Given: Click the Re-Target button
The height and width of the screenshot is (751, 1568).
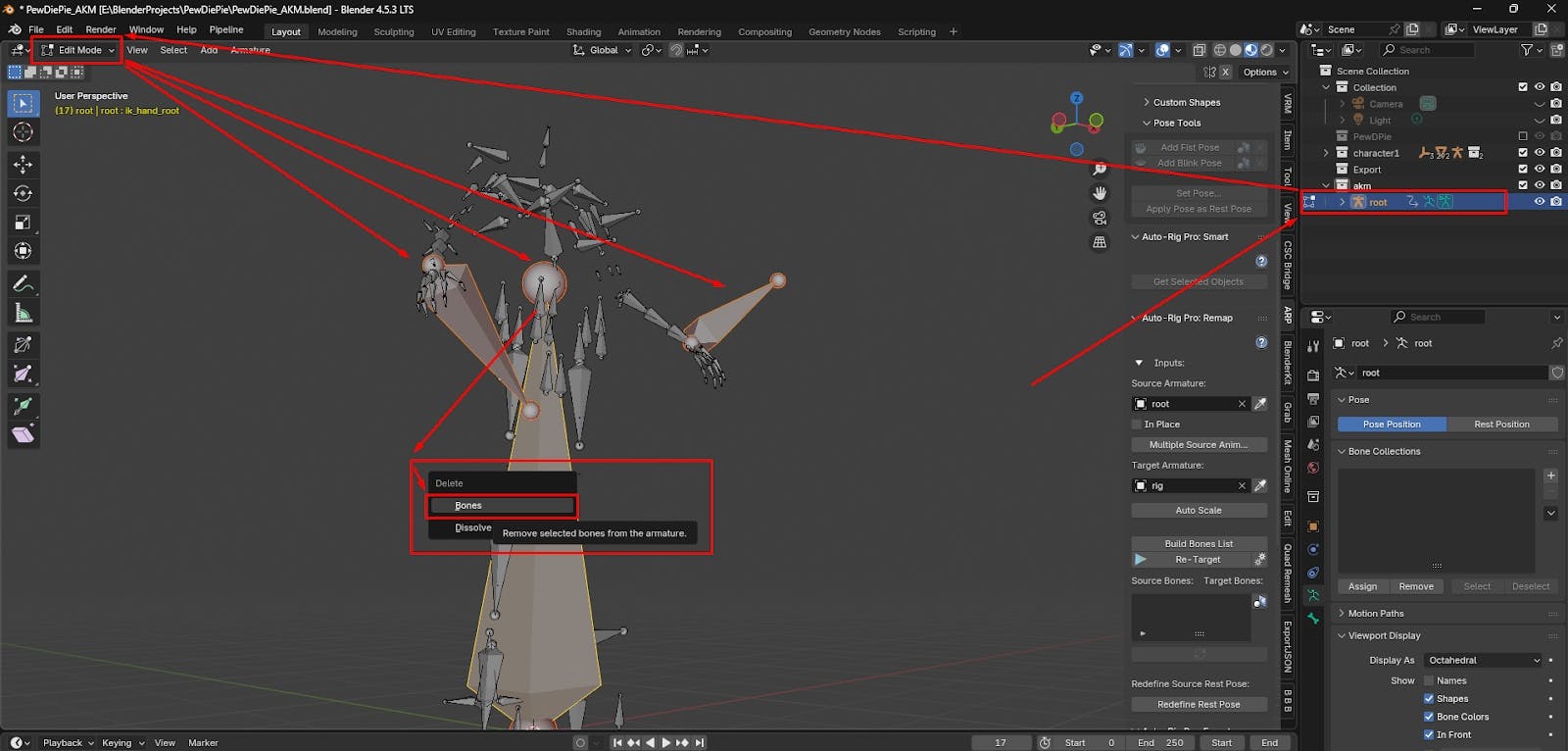Looking at the screenshot, I should pos(1198,559).
